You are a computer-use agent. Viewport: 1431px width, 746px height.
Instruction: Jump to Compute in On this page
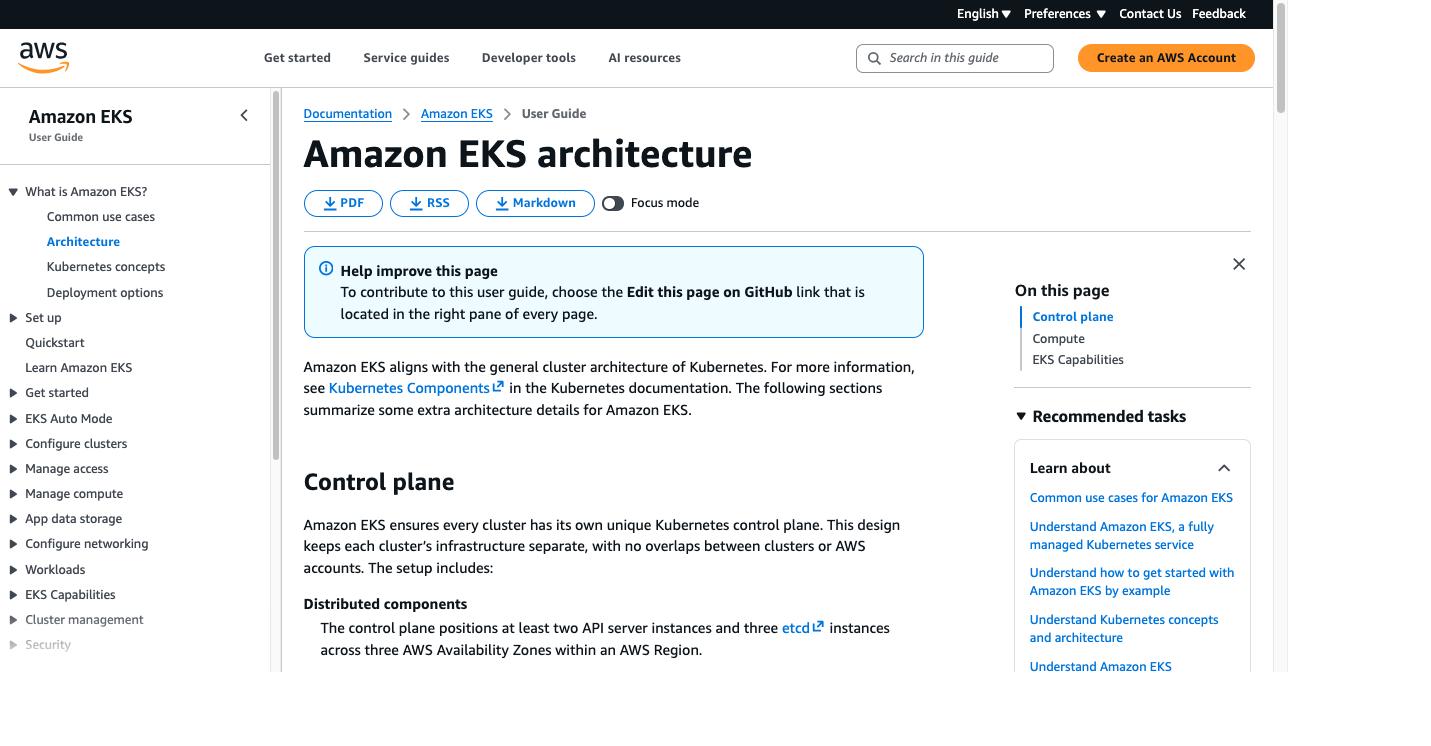[1059, 339]
